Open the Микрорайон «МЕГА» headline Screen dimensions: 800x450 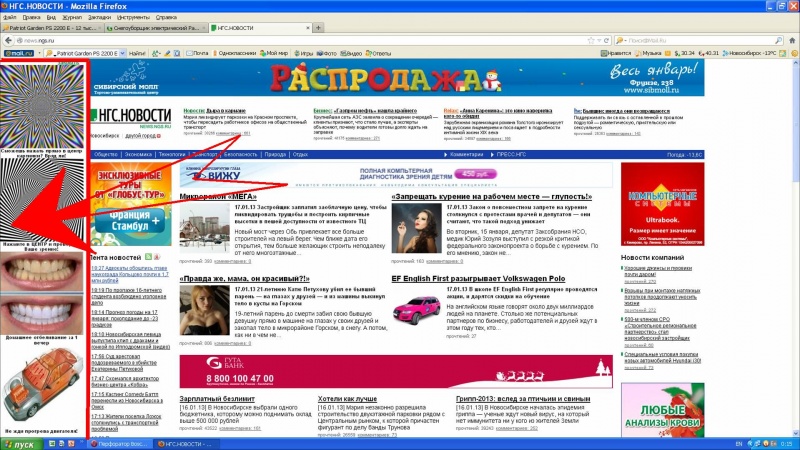(x=218, y=196)
